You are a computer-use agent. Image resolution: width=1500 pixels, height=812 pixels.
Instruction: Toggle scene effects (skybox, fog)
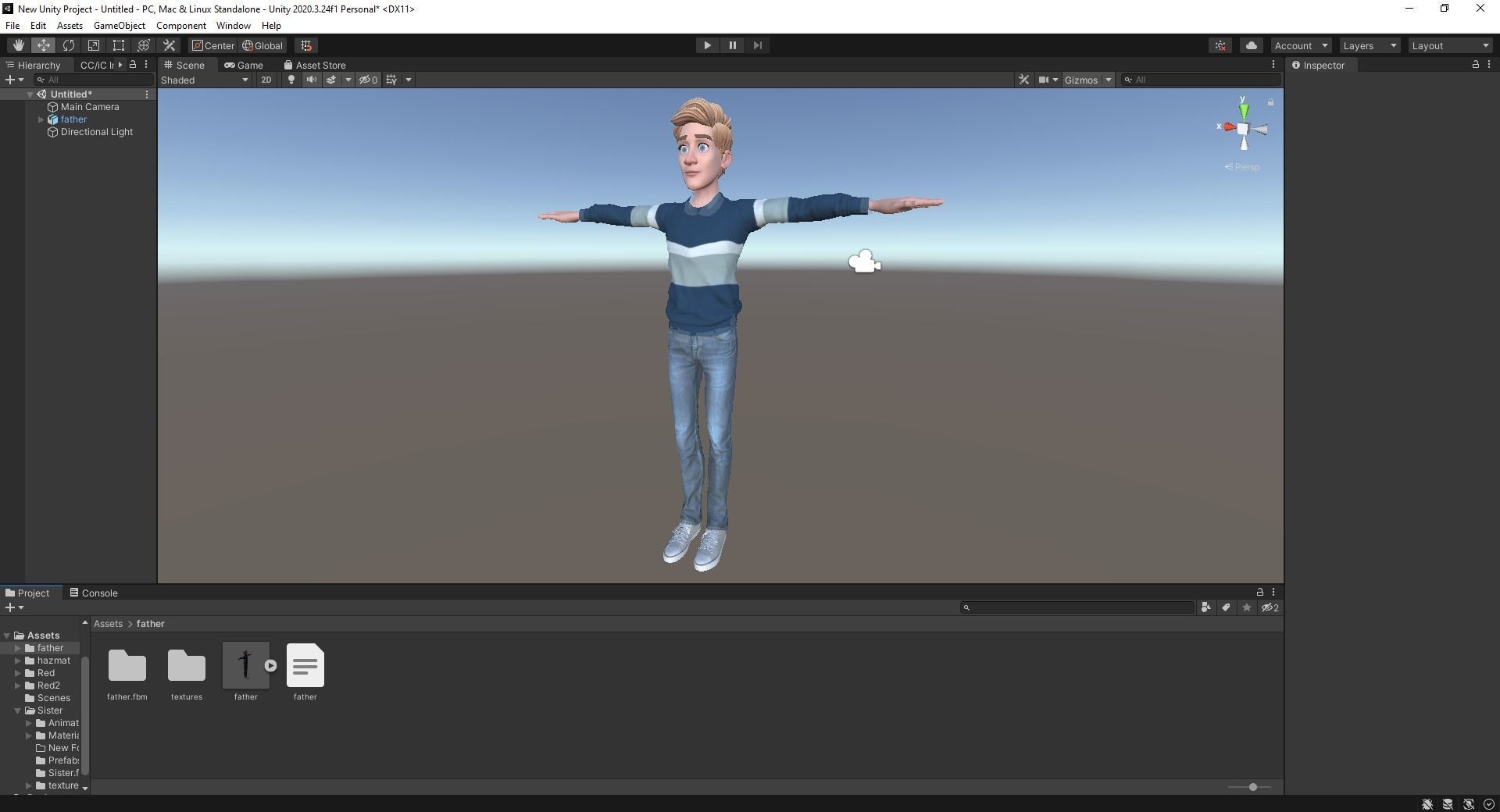[331, 80]
